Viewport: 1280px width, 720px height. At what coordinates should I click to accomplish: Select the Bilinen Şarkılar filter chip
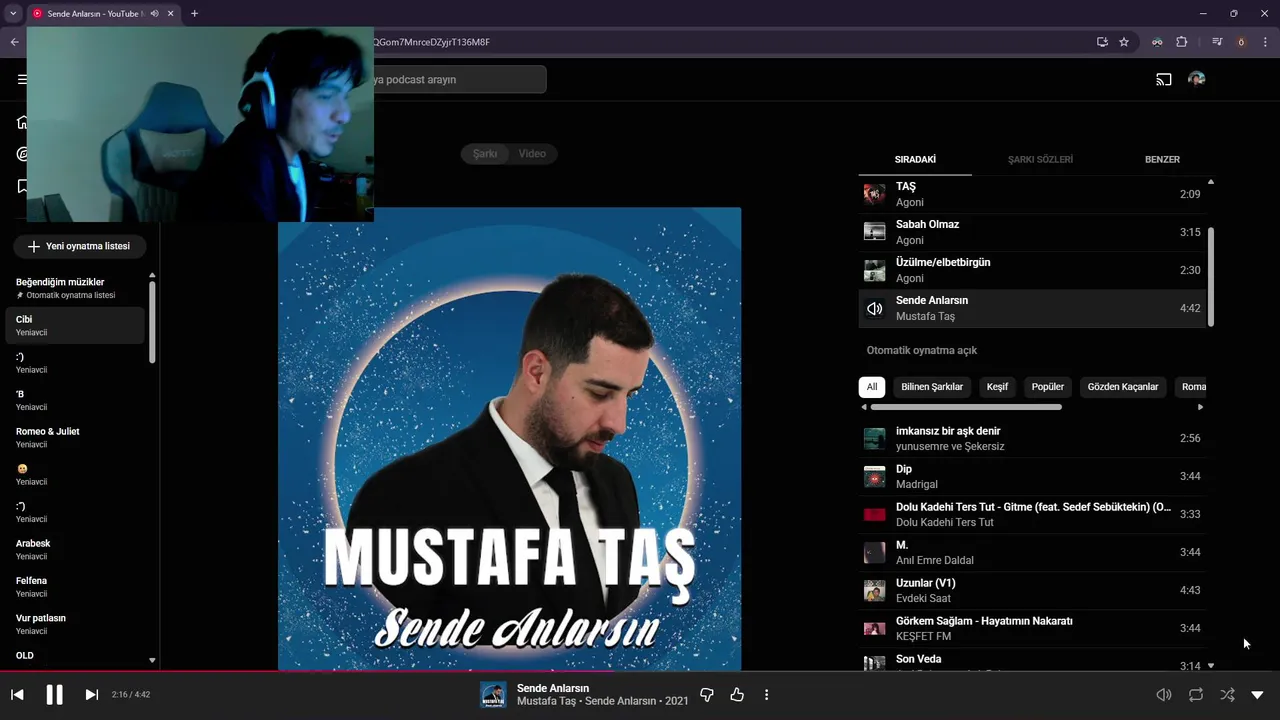(932, 387)
